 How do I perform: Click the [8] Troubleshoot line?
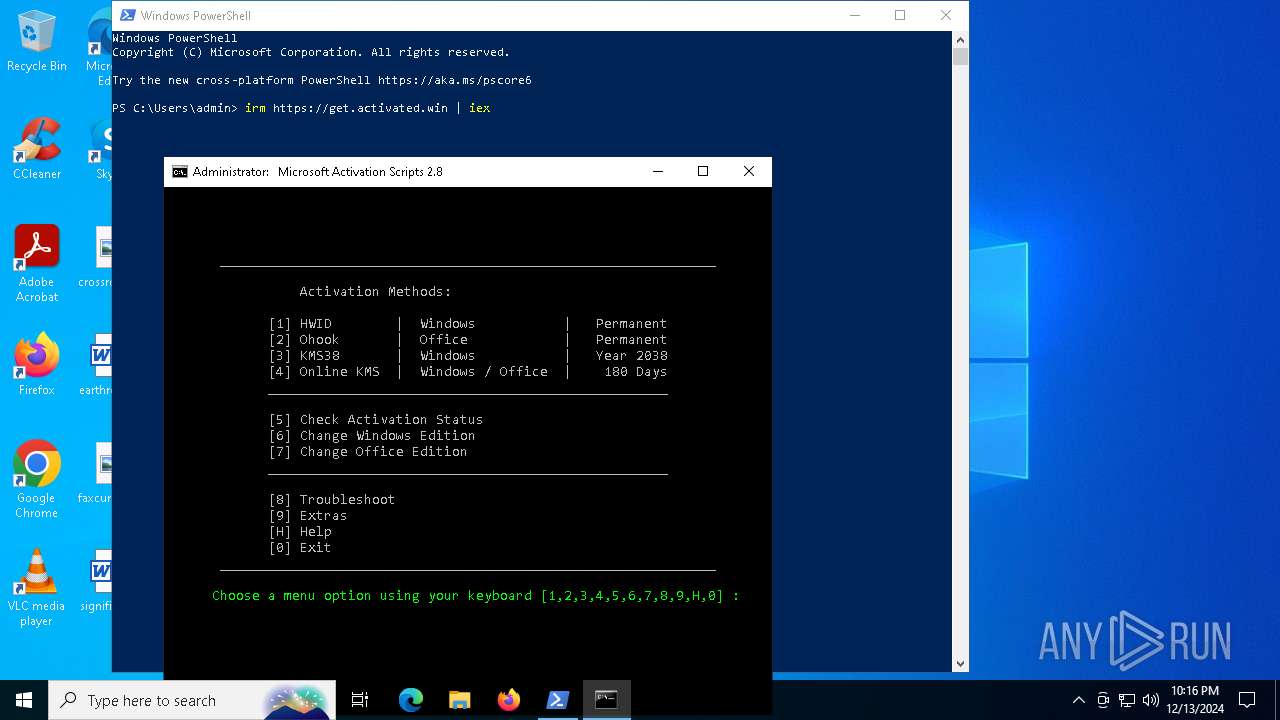pyautogui.click(x=332, y=500)
